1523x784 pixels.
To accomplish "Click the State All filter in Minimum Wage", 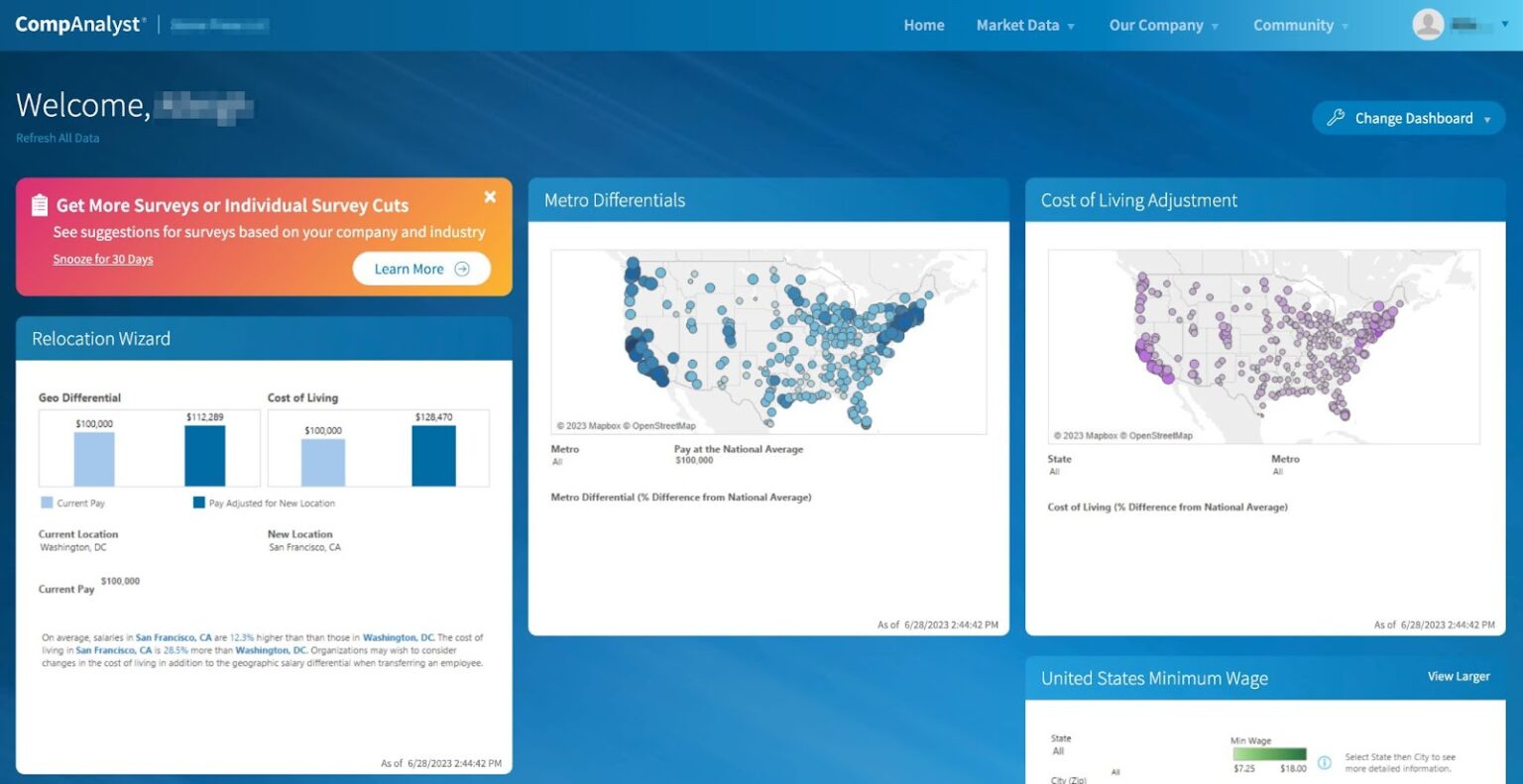I will [x=1058, y=751].
